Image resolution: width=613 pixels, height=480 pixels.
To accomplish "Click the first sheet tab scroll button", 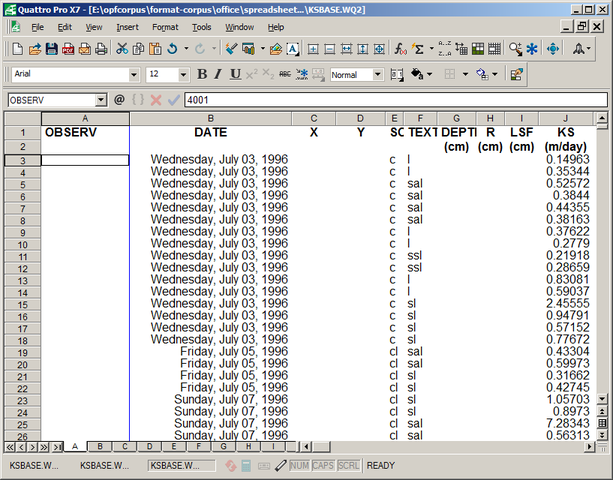I will click(x=10, y=447).
